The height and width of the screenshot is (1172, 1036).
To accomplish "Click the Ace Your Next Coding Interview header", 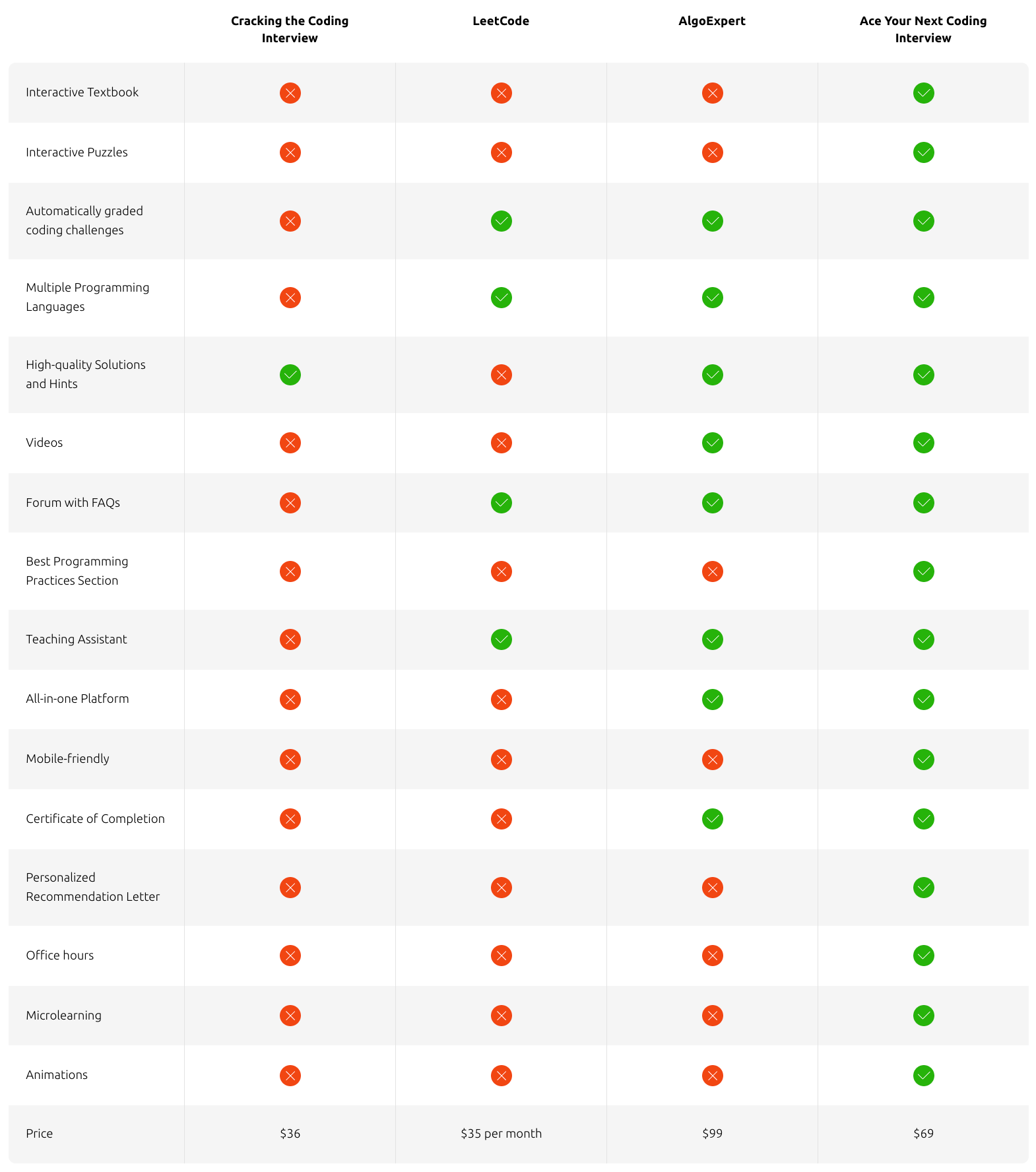I will (x=923, y=30).
